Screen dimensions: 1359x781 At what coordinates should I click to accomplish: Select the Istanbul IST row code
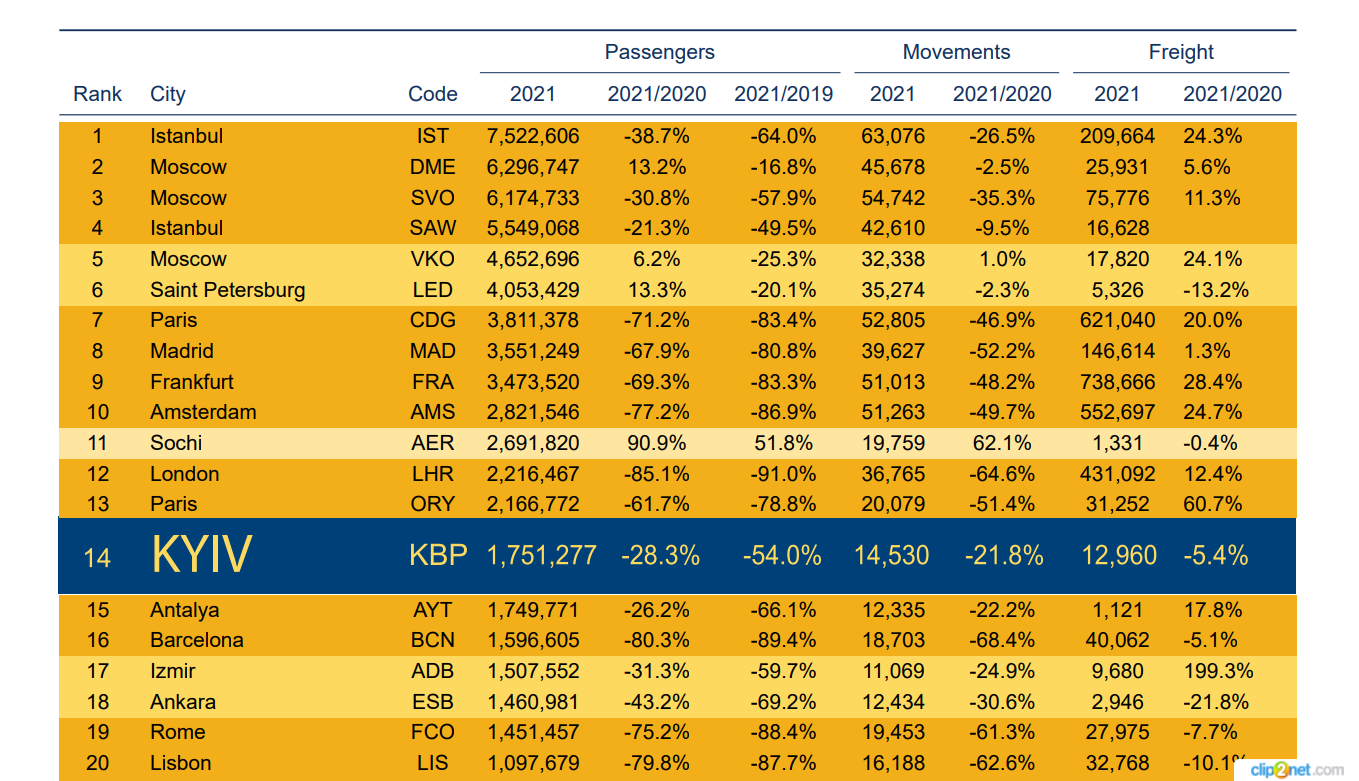point(433,136)
